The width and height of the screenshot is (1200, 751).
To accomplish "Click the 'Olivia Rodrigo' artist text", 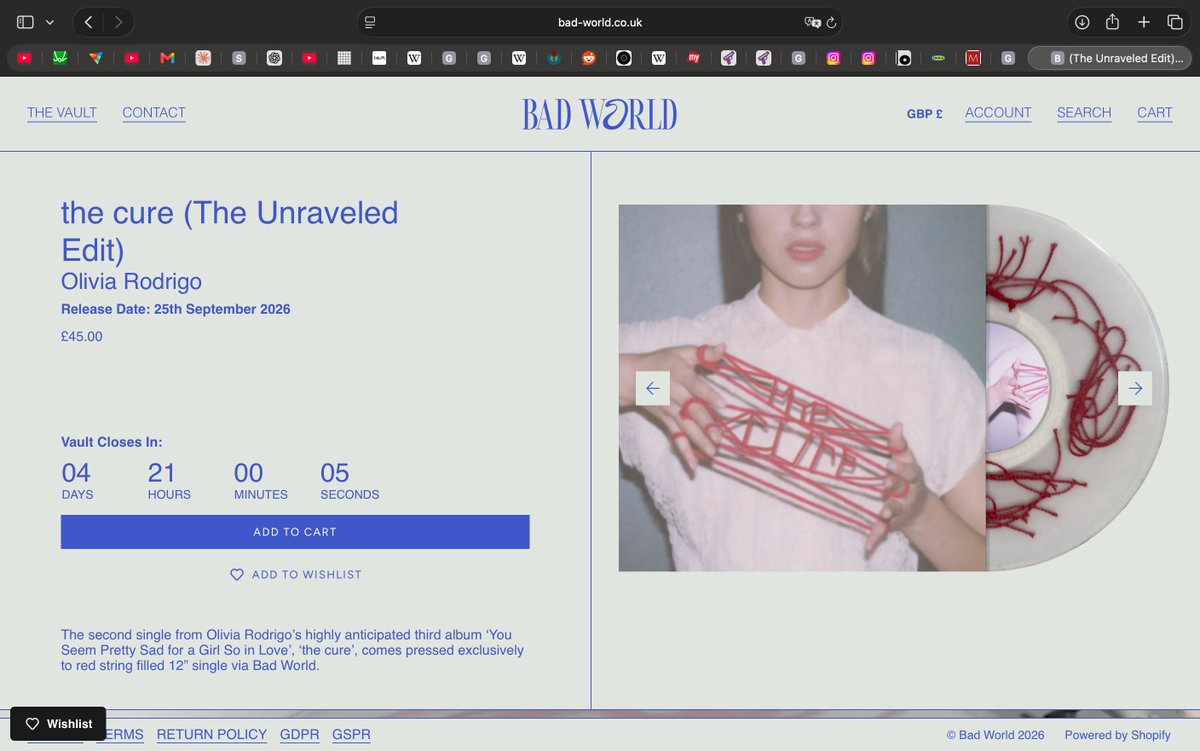I will point(131,282).
